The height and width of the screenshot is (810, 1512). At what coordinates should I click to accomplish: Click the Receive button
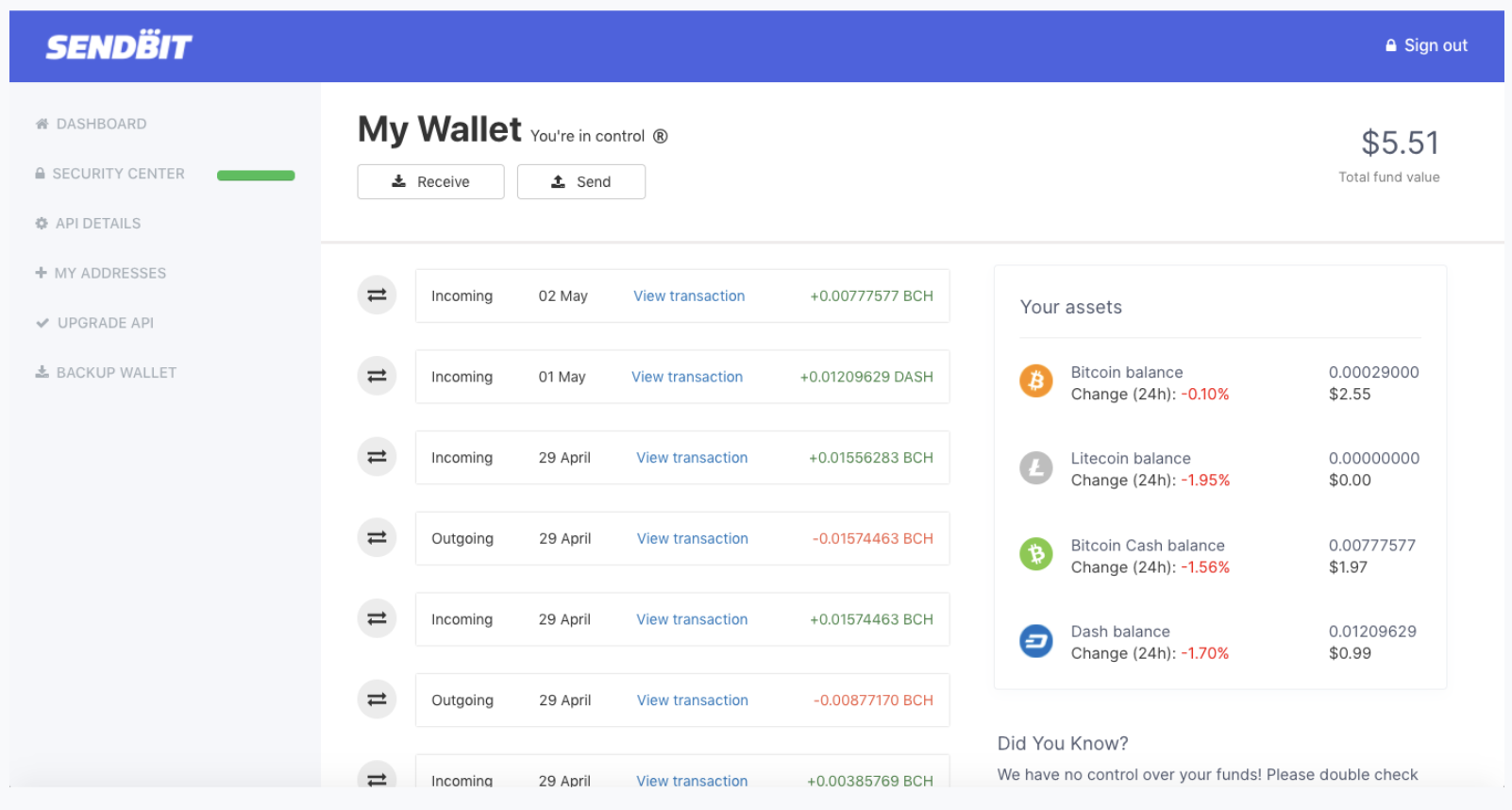[430, 181]
